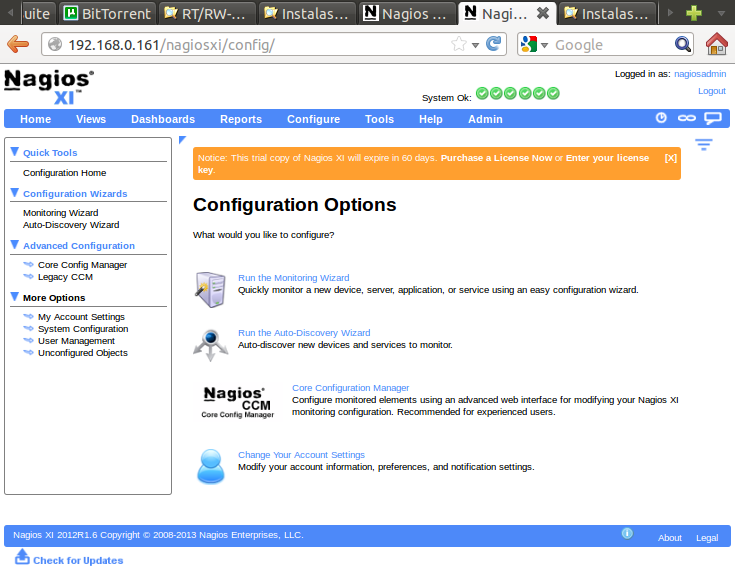The image size is (735, 576).
Task: Open the clock icon in navigation bar
Action: 661,118
